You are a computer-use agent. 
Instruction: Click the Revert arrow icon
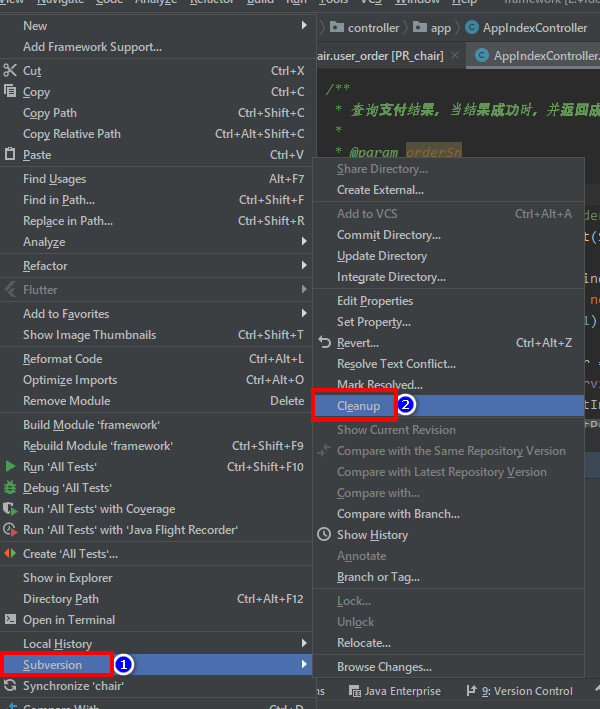324,342
